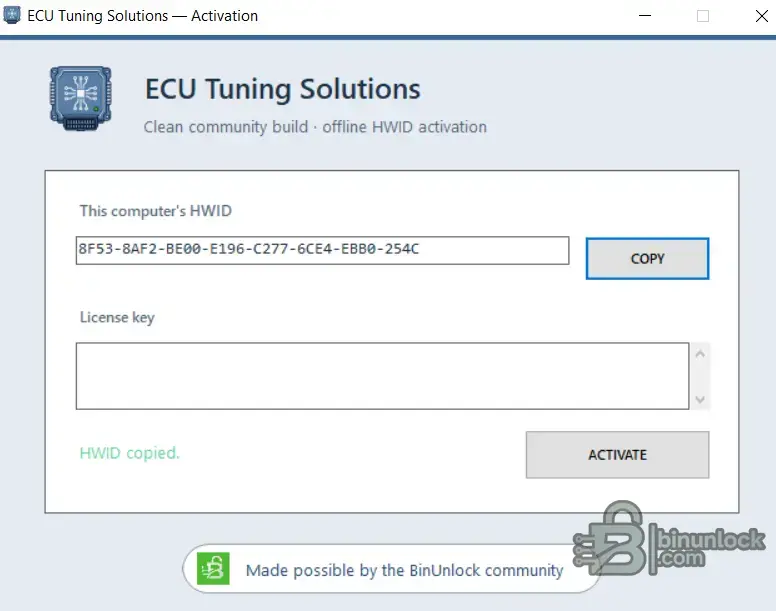Click the 'License key' label
This screenshot has height=611, width=776.
pyautogui.click(x=117, y=317)
